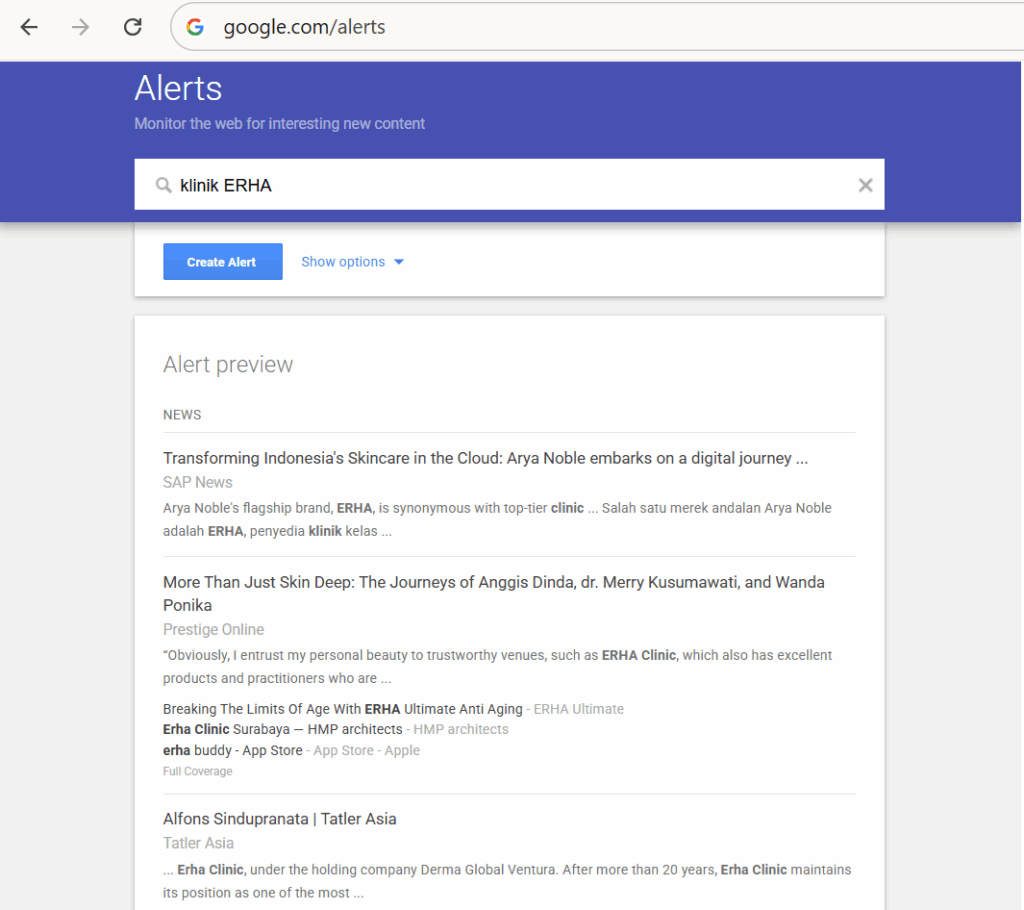
Task: Clear the search query with X icon
Action: 865,186
